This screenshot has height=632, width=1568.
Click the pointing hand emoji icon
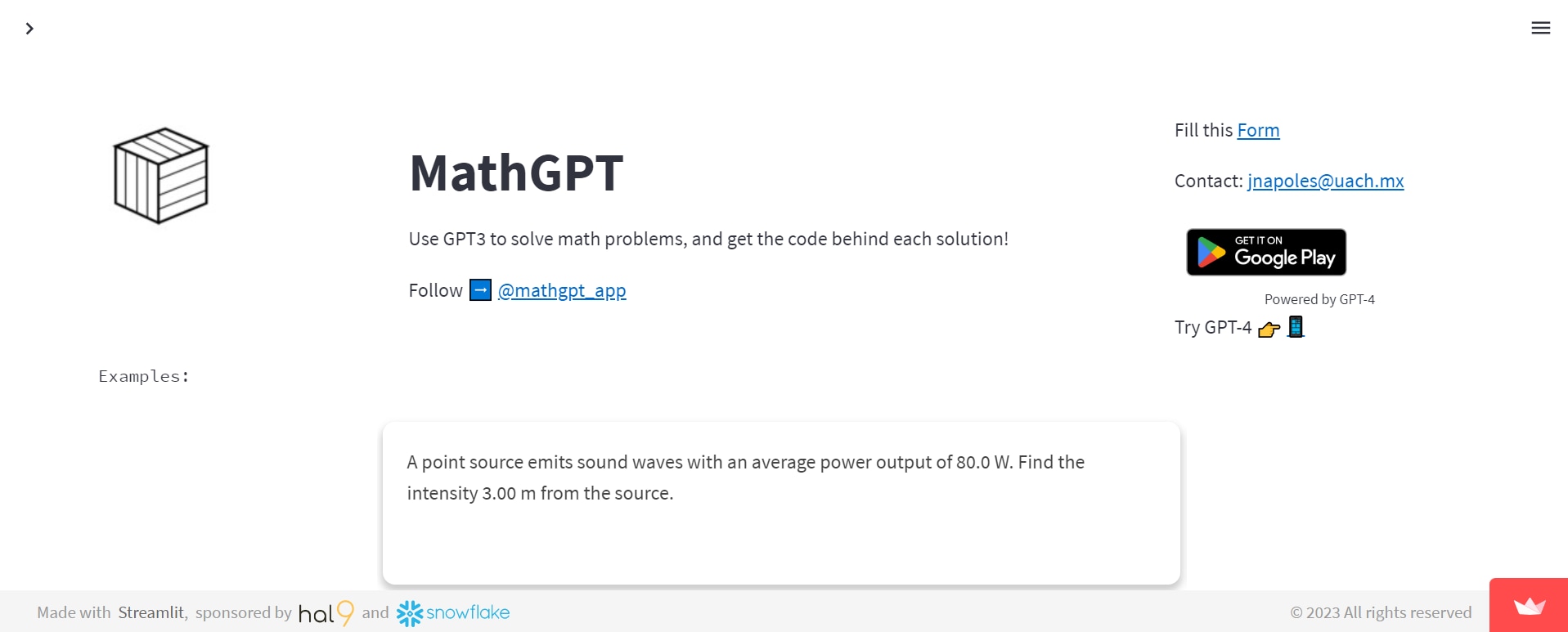coord(1269,329)
